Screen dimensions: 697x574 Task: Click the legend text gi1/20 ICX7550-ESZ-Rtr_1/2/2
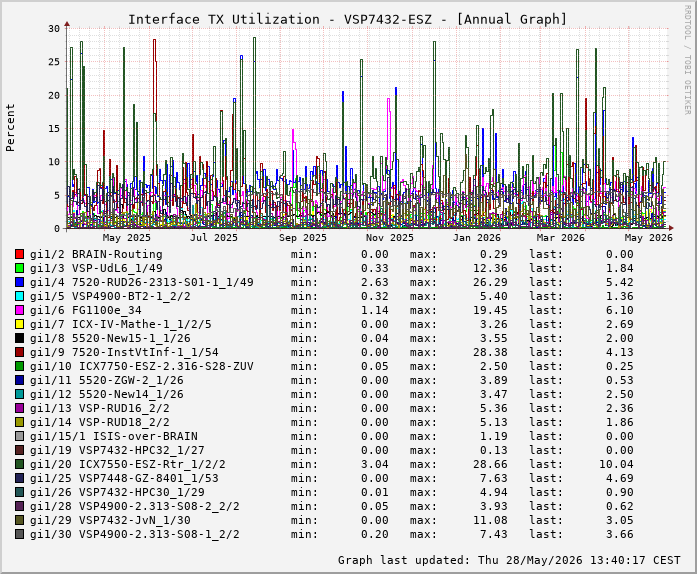pyautogui.click(x=128, y=464)
